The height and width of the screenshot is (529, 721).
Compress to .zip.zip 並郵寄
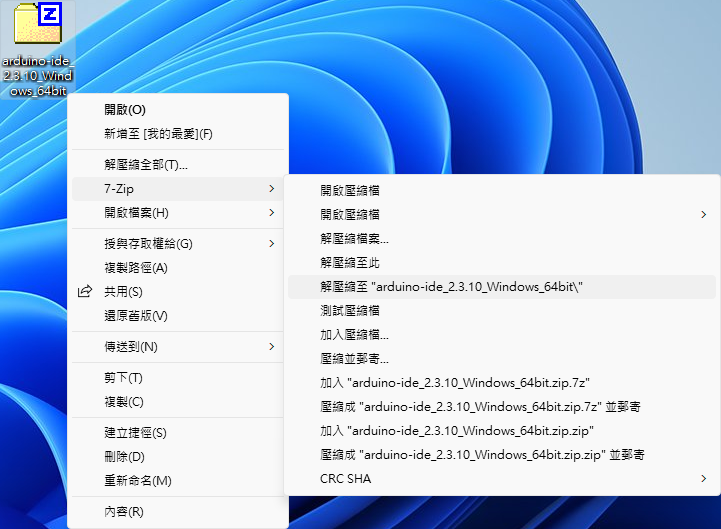(x=502, y=454)
